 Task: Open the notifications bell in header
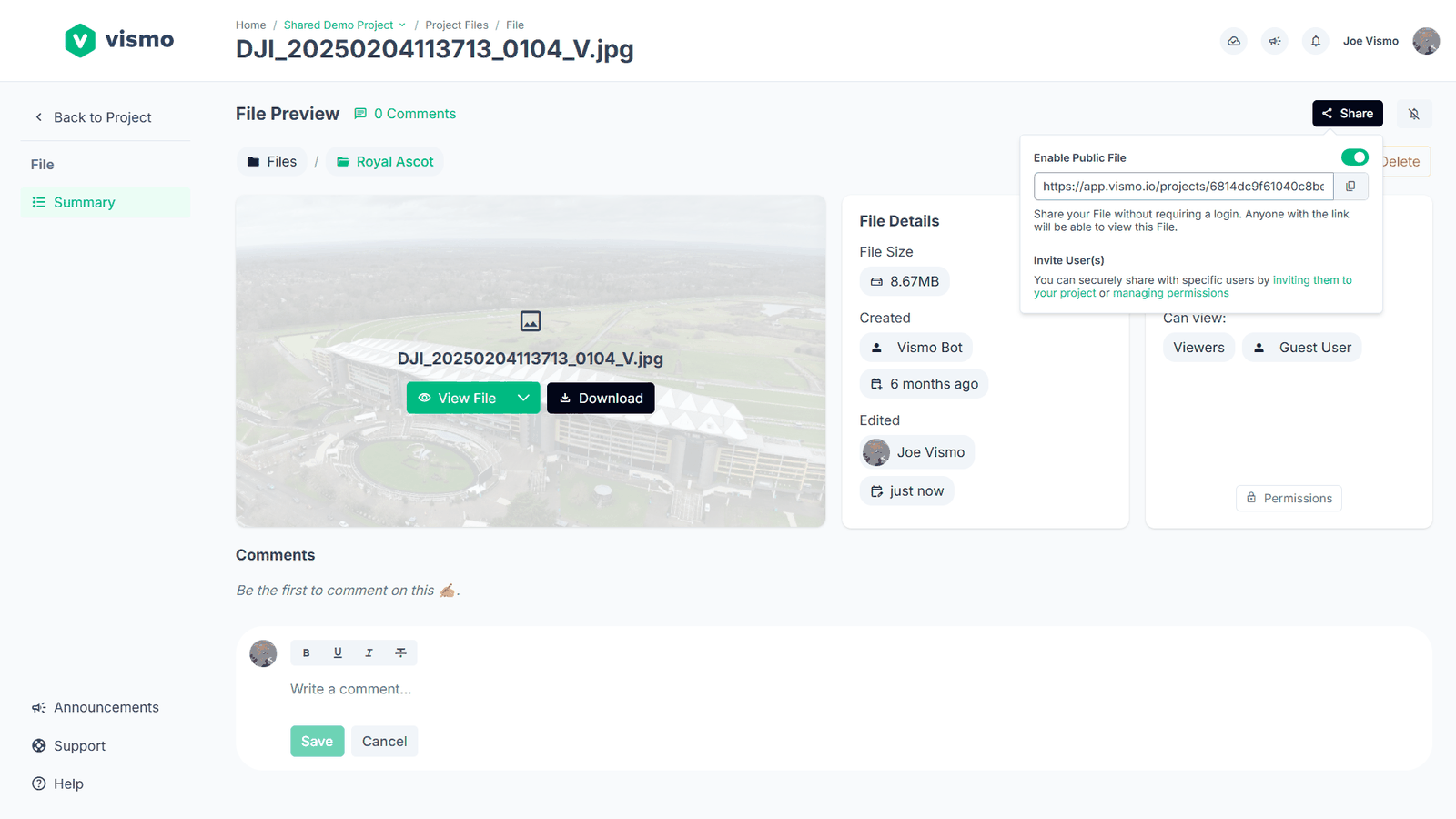[x=1316, y=41]
